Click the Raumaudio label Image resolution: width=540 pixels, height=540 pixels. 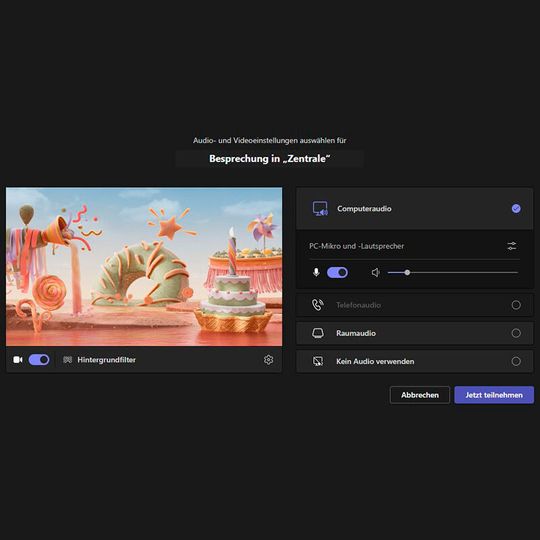tap(356, 333)
